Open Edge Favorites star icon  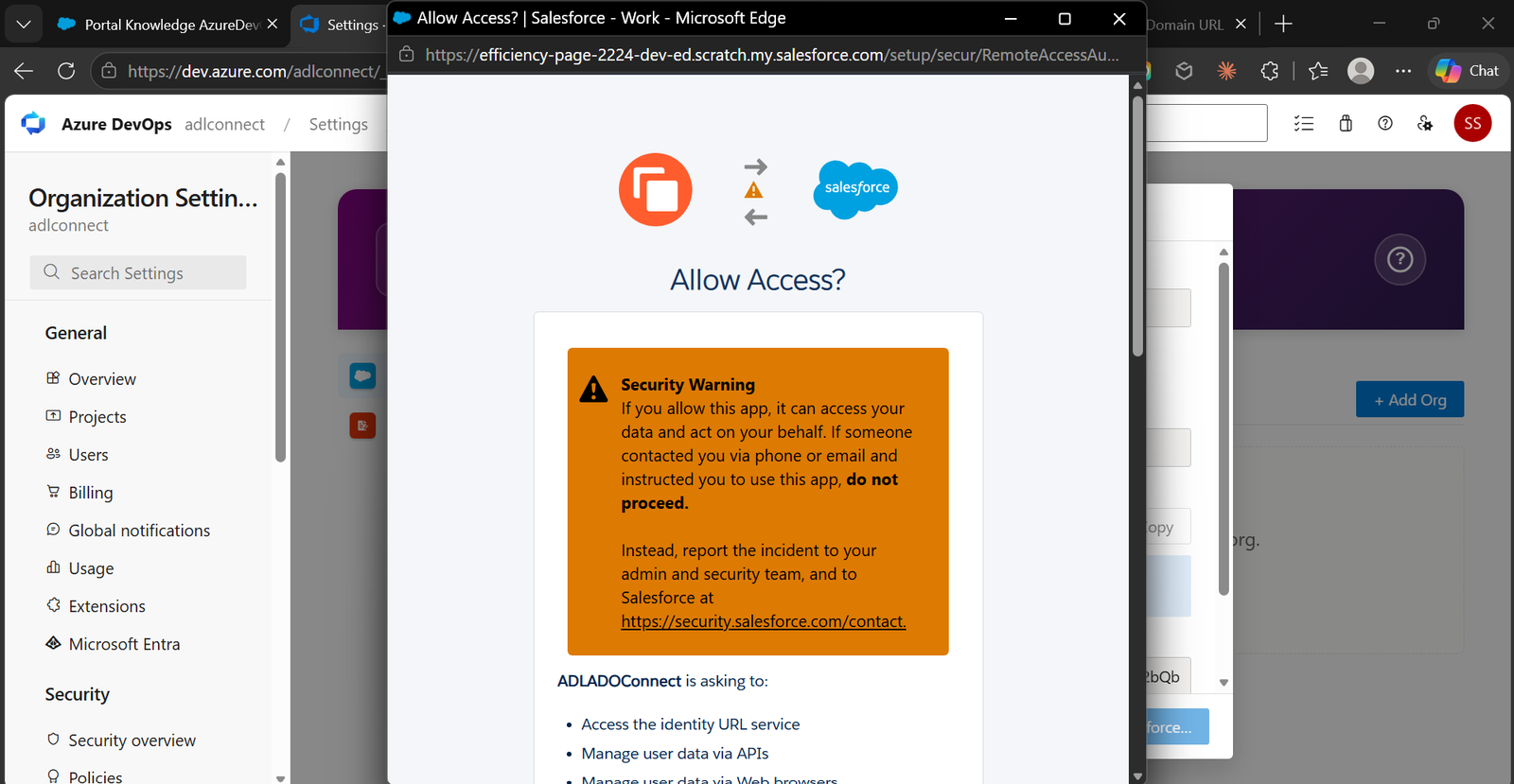[1318, 71]
